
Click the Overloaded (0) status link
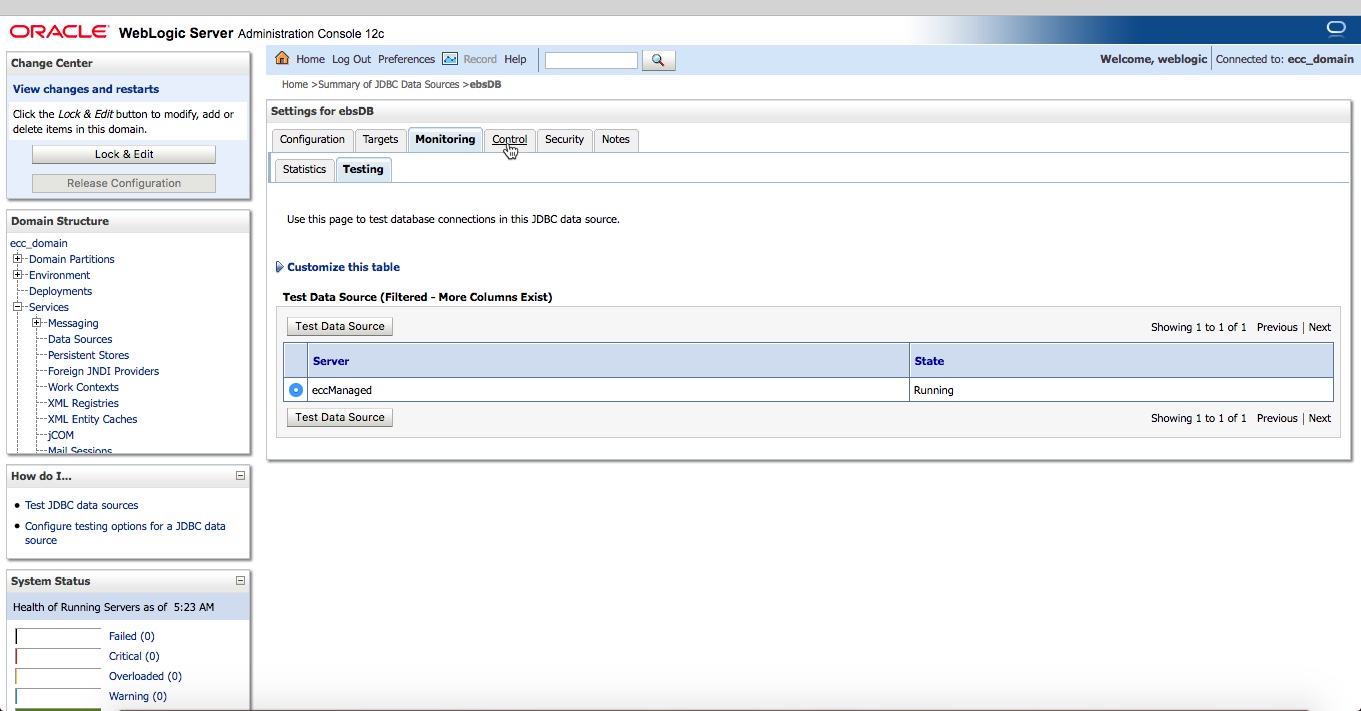[x=145, y=676]
